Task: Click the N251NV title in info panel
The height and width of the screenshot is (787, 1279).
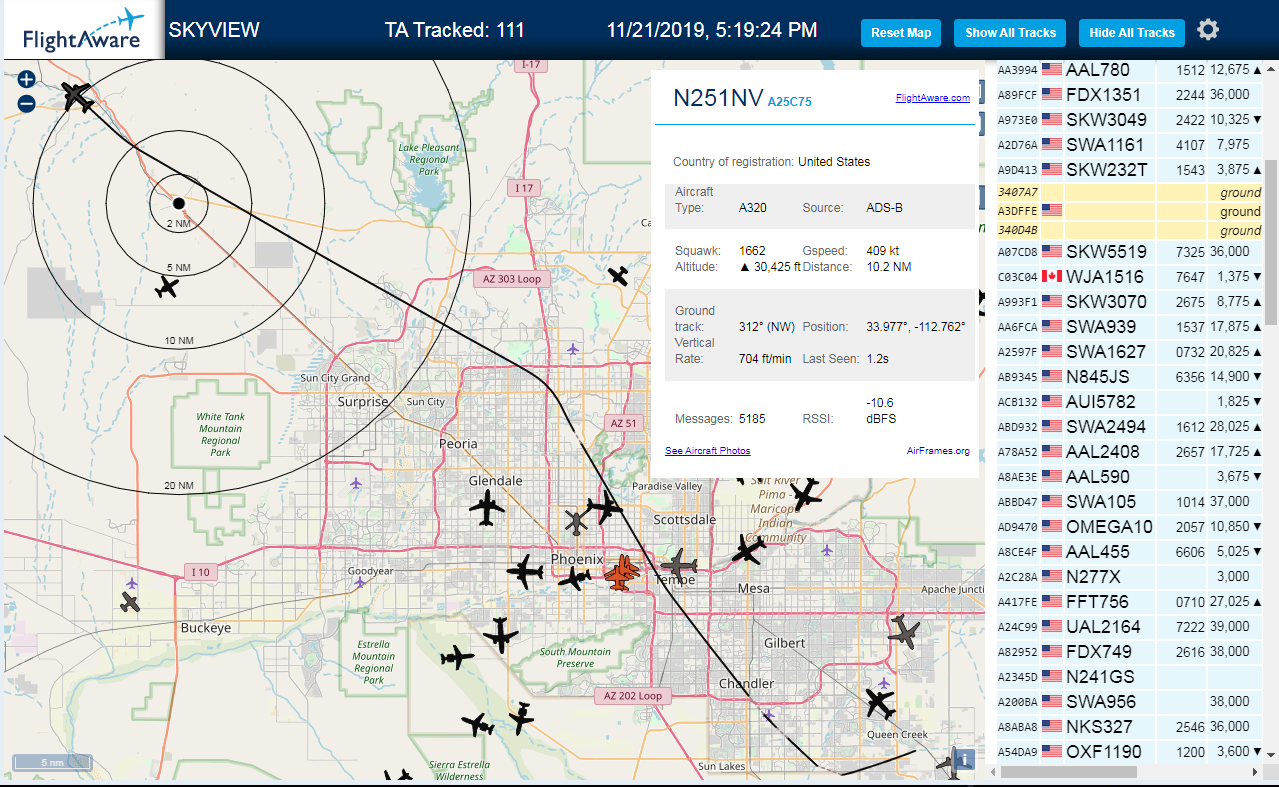Action: [x=717, y=98]
